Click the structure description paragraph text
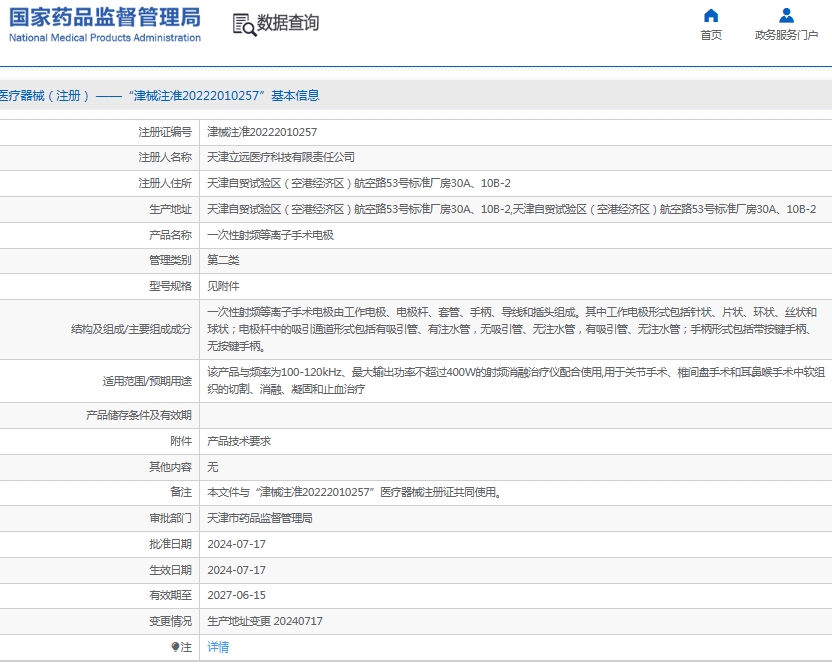Image resolution: width=832 pixels, height=669 pixels. click(x=512, y=329)
